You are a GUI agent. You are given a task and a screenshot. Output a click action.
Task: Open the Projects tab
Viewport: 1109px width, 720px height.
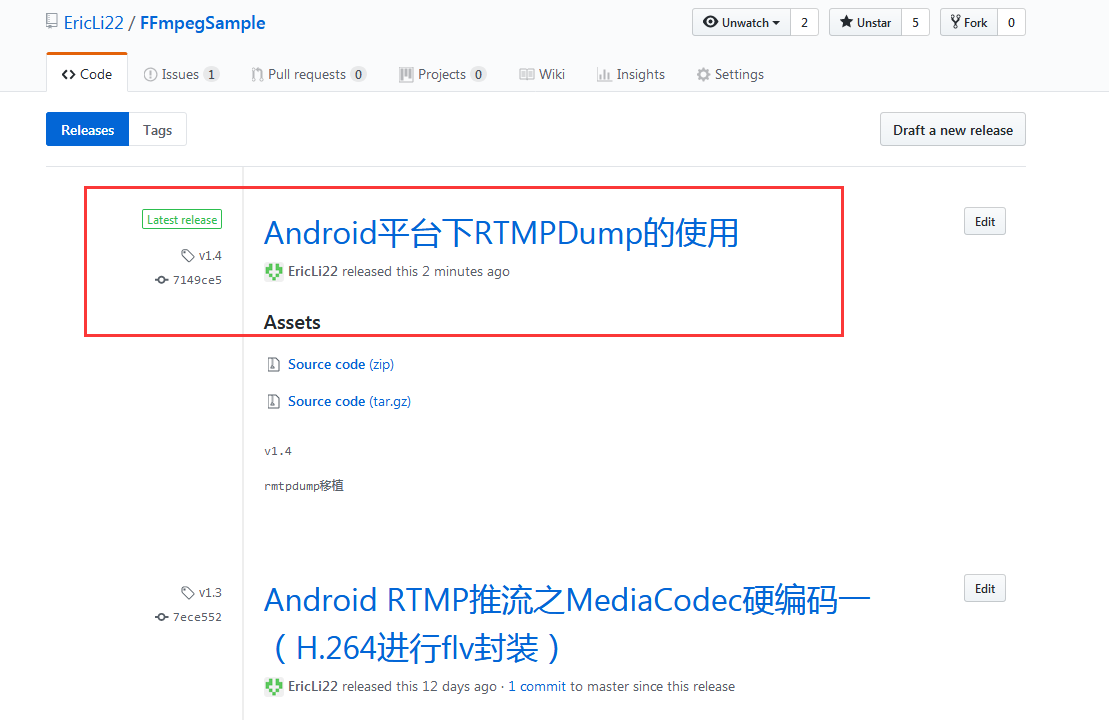(443, 74)
